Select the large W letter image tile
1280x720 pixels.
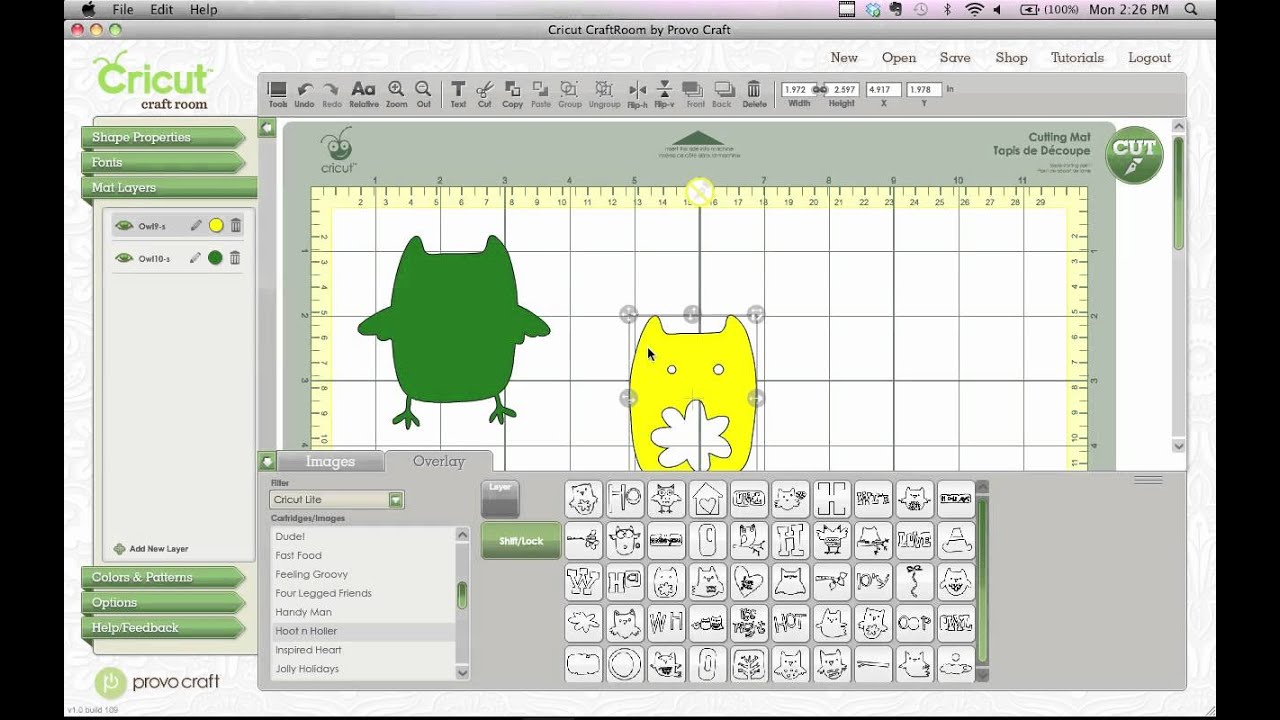pos(582,582)
